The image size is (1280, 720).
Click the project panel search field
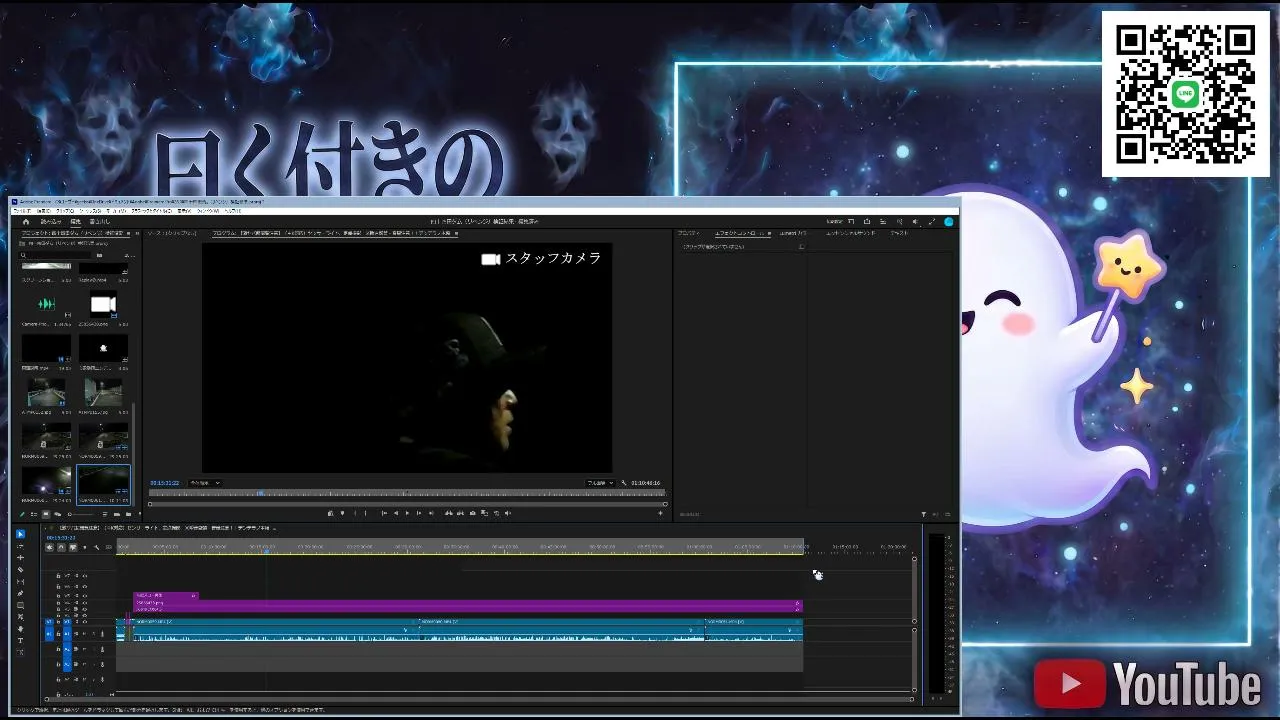(55, 255)
